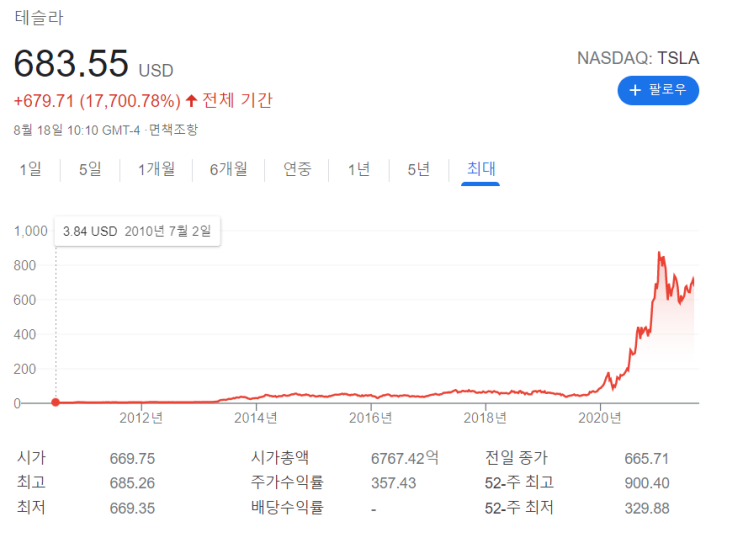Click the 2020년 axis label

pyautogui.click(x=599, y=418)
